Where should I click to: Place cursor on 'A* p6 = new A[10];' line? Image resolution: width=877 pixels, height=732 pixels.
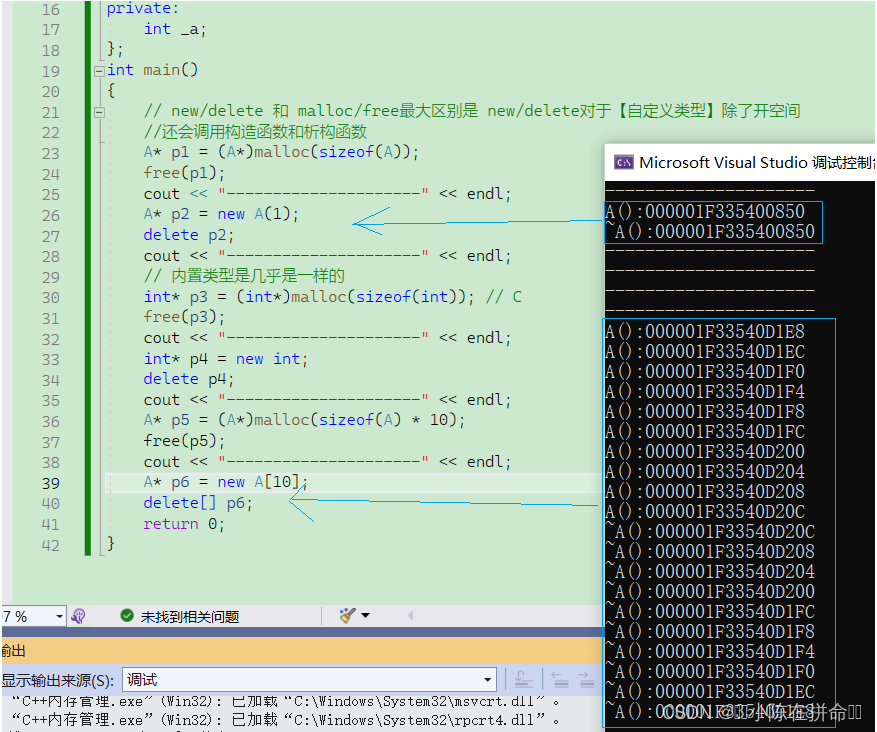coord(225,482)
